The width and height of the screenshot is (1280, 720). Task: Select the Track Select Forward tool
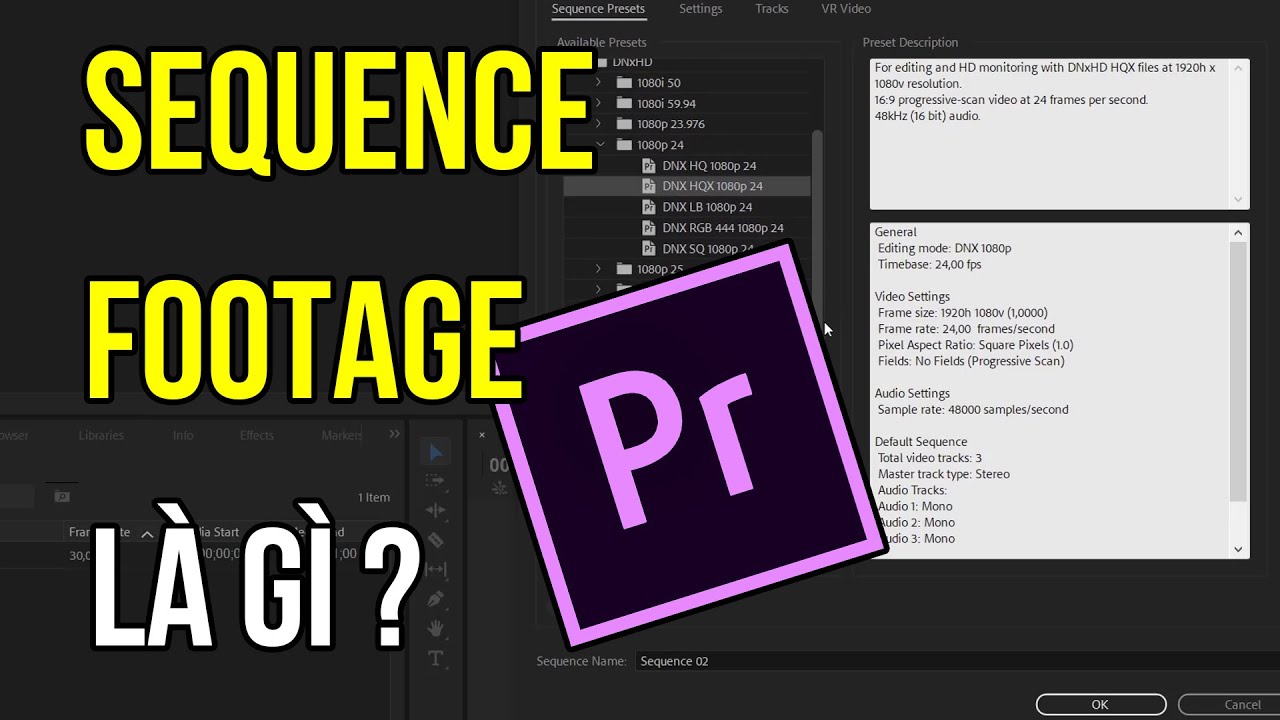pyautogui.click(x=435, y=481)
